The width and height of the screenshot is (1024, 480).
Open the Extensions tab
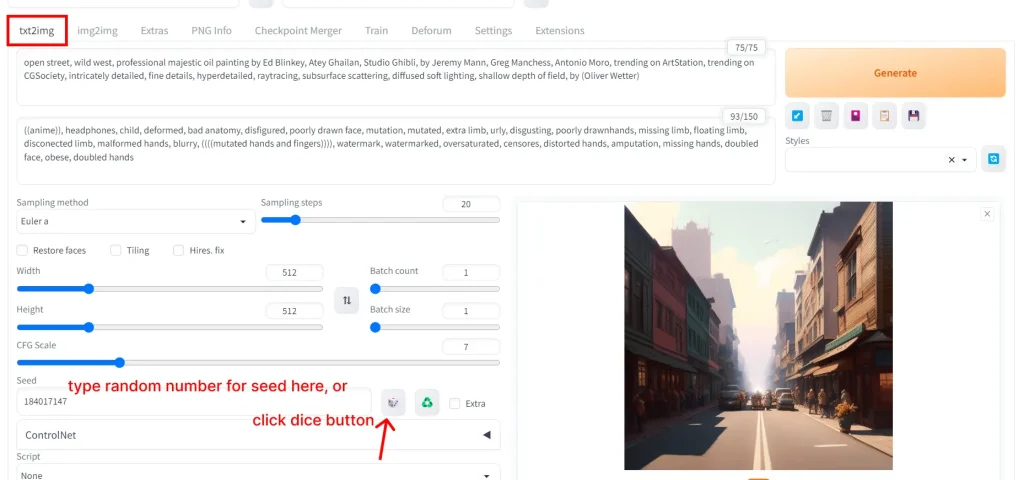(559, 31)
